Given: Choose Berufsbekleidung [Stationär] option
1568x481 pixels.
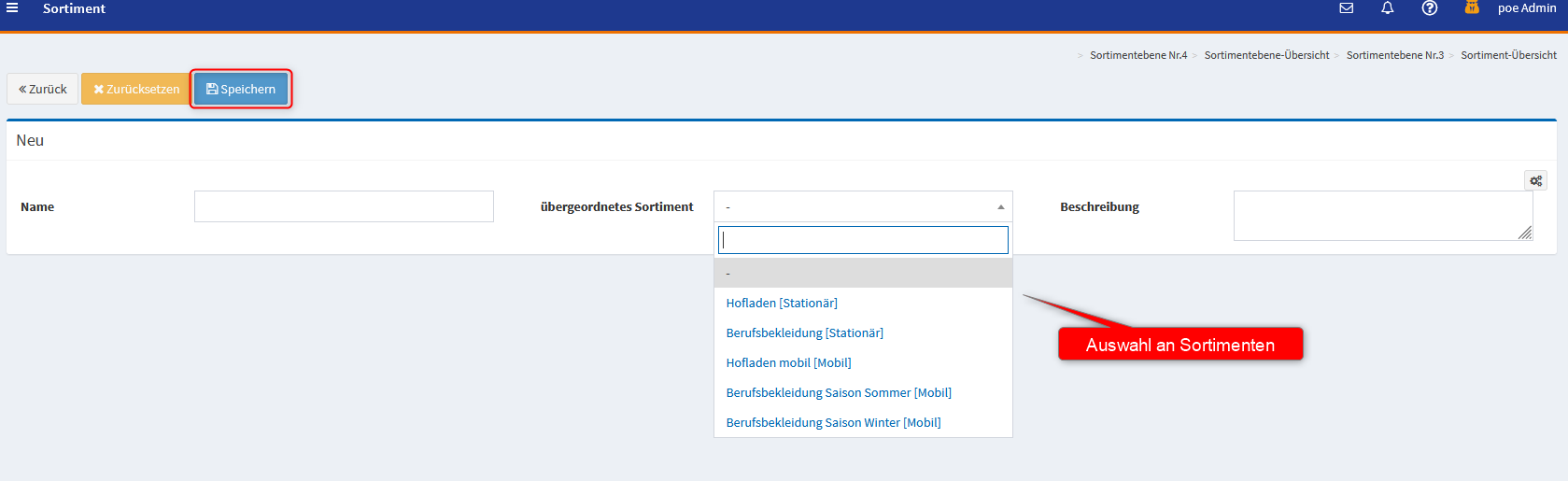Looking at the screenshot, I should click(x=804, y=332).
